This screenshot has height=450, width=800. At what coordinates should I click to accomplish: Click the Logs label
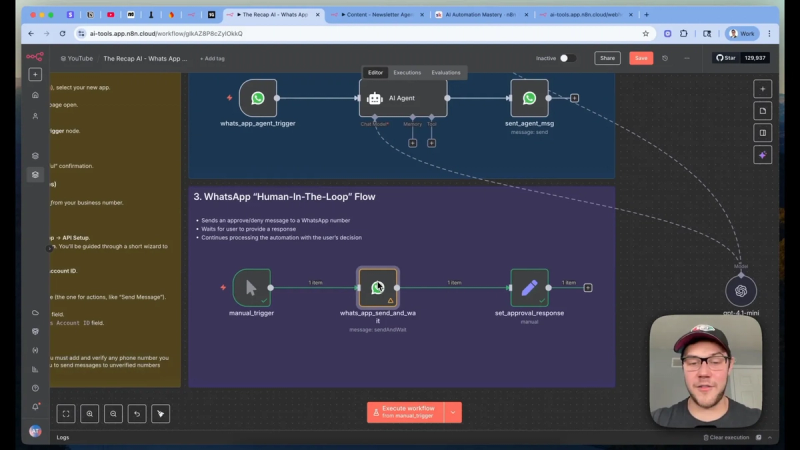tap(63, 437)
